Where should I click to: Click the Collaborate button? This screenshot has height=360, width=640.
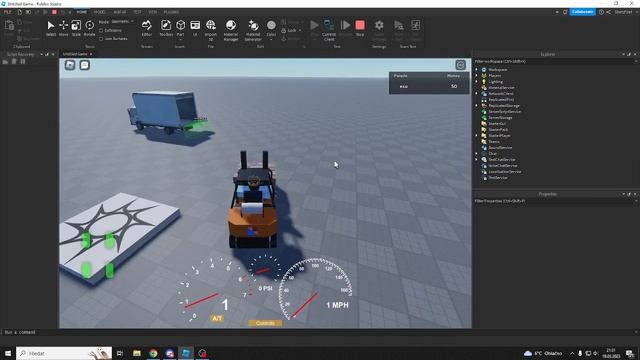coord(582,12)
